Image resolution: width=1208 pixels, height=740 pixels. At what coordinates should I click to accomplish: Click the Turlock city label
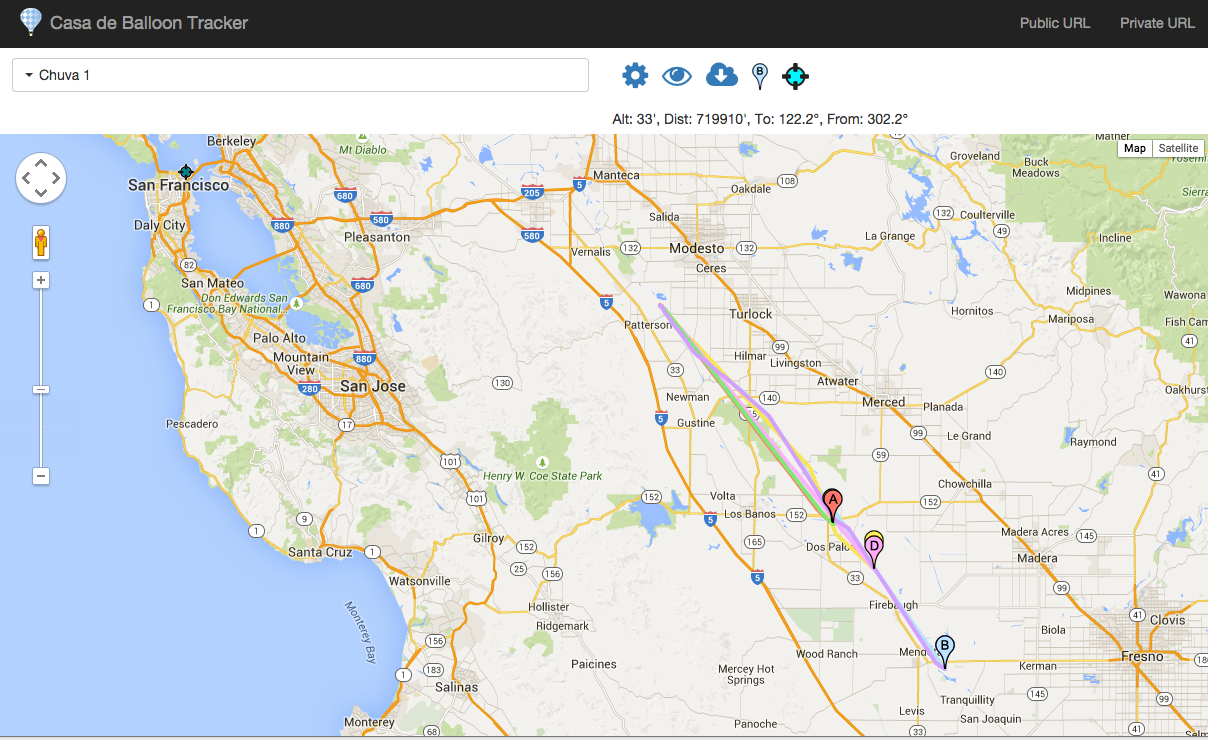751,314
